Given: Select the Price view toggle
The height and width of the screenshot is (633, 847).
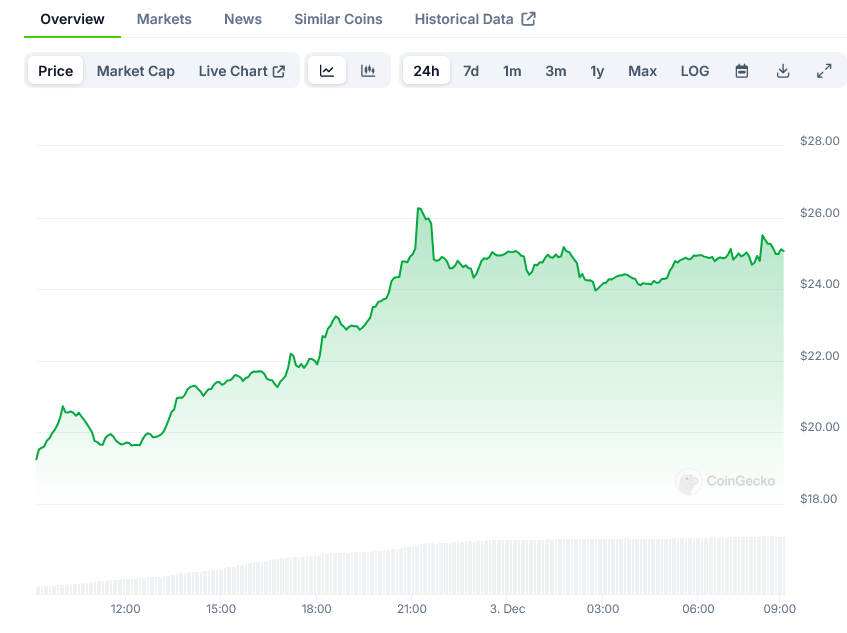Looking at the screenshot, I should coord(56,71).
